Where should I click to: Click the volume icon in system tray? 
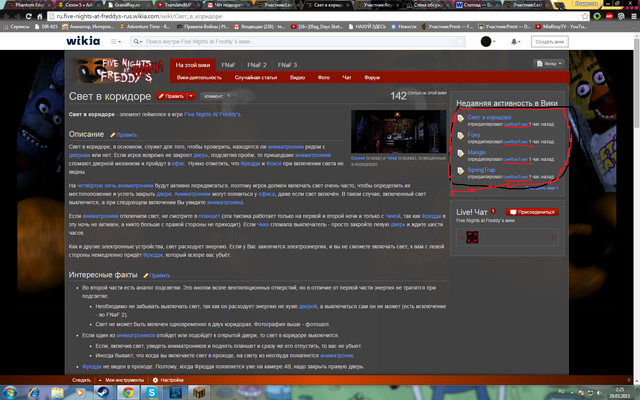[598, 392]
